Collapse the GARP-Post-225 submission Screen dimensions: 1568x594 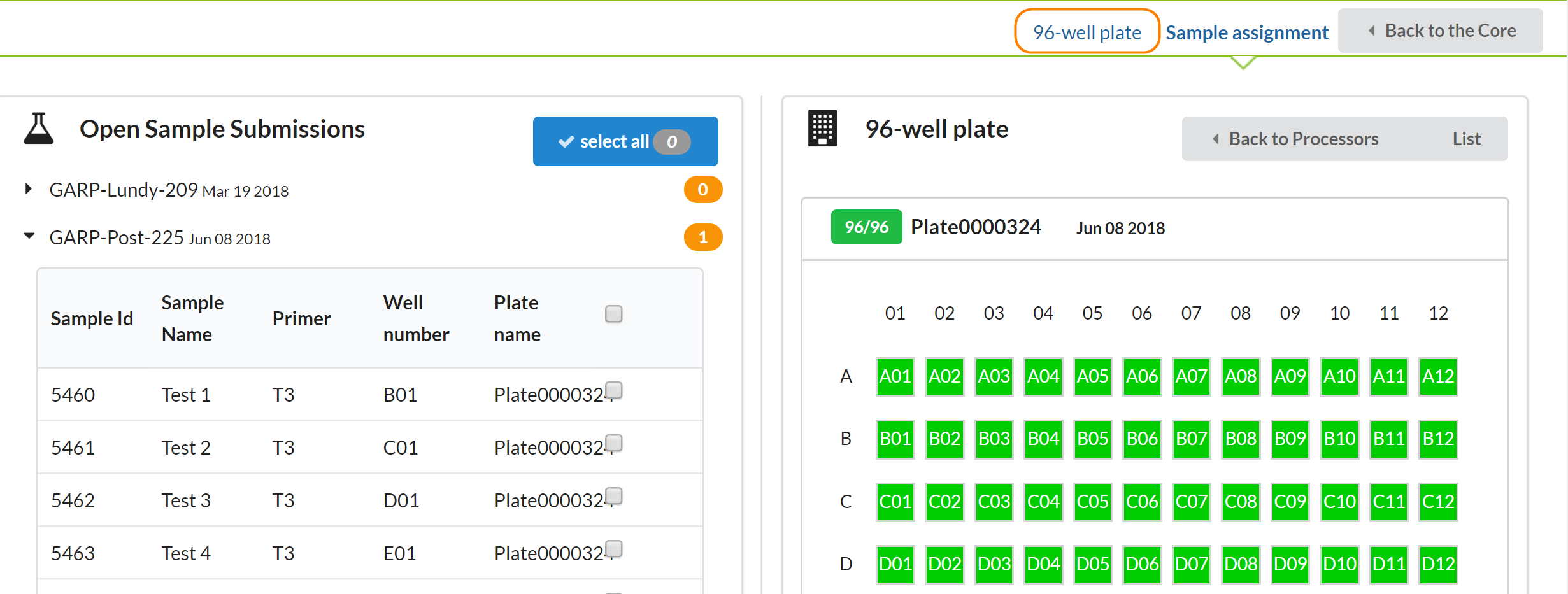click(x=29, y=236)
